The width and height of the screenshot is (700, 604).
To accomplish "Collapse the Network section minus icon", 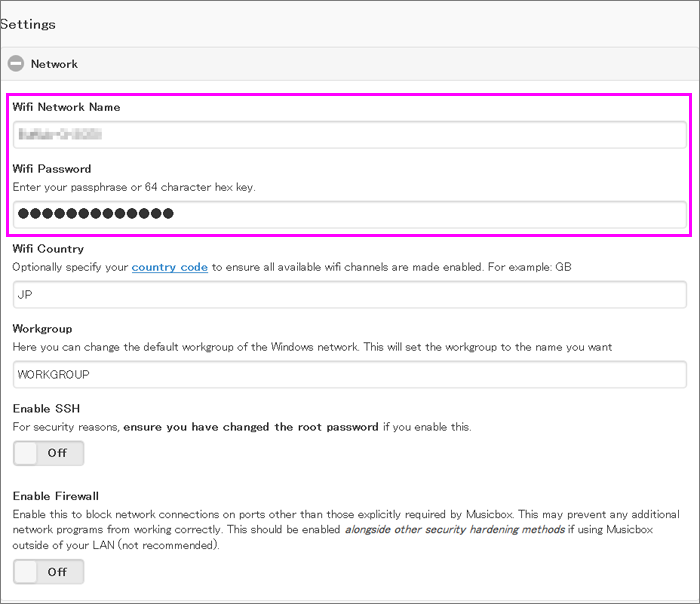I will point(16,63).
